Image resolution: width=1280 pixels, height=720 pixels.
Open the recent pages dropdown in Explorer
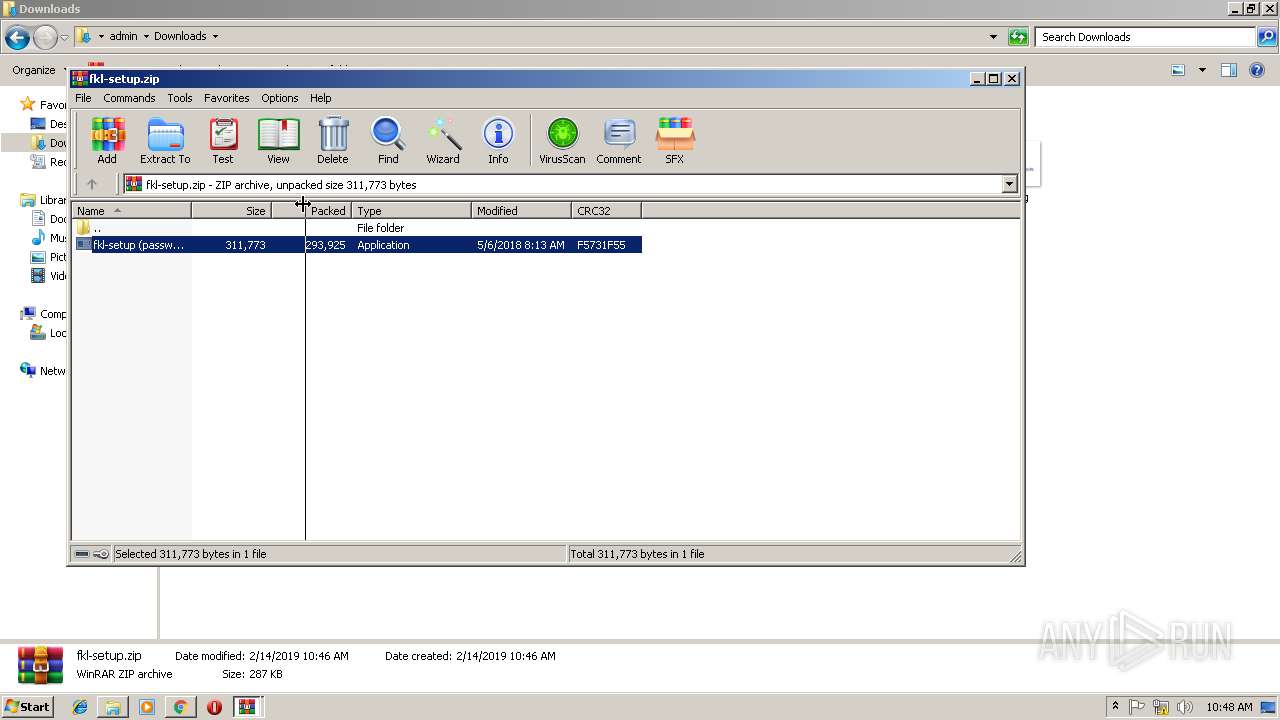click(x=65, y=38)
